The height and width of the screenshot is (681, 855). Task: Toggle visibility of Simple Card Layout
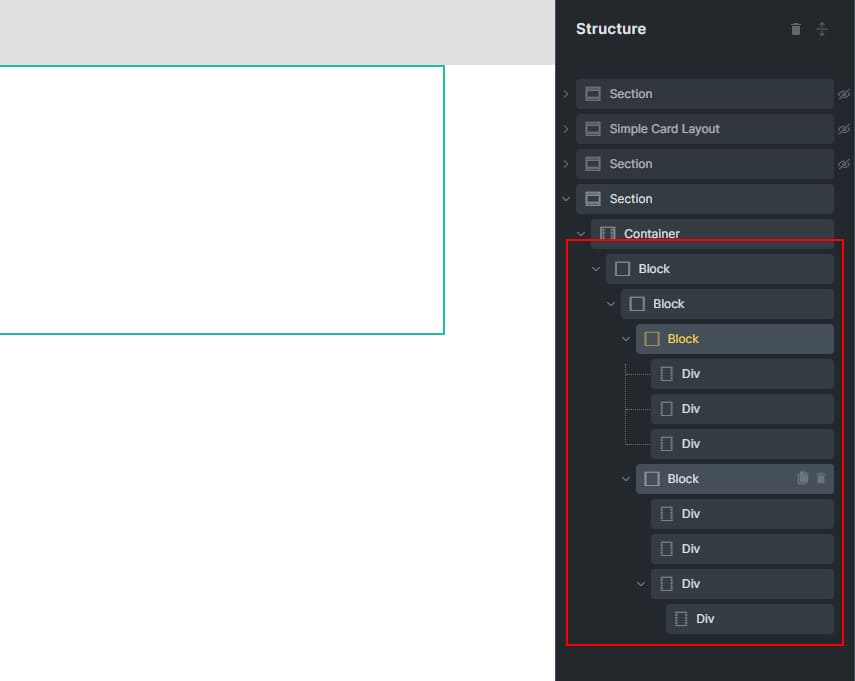click(844, 129)
